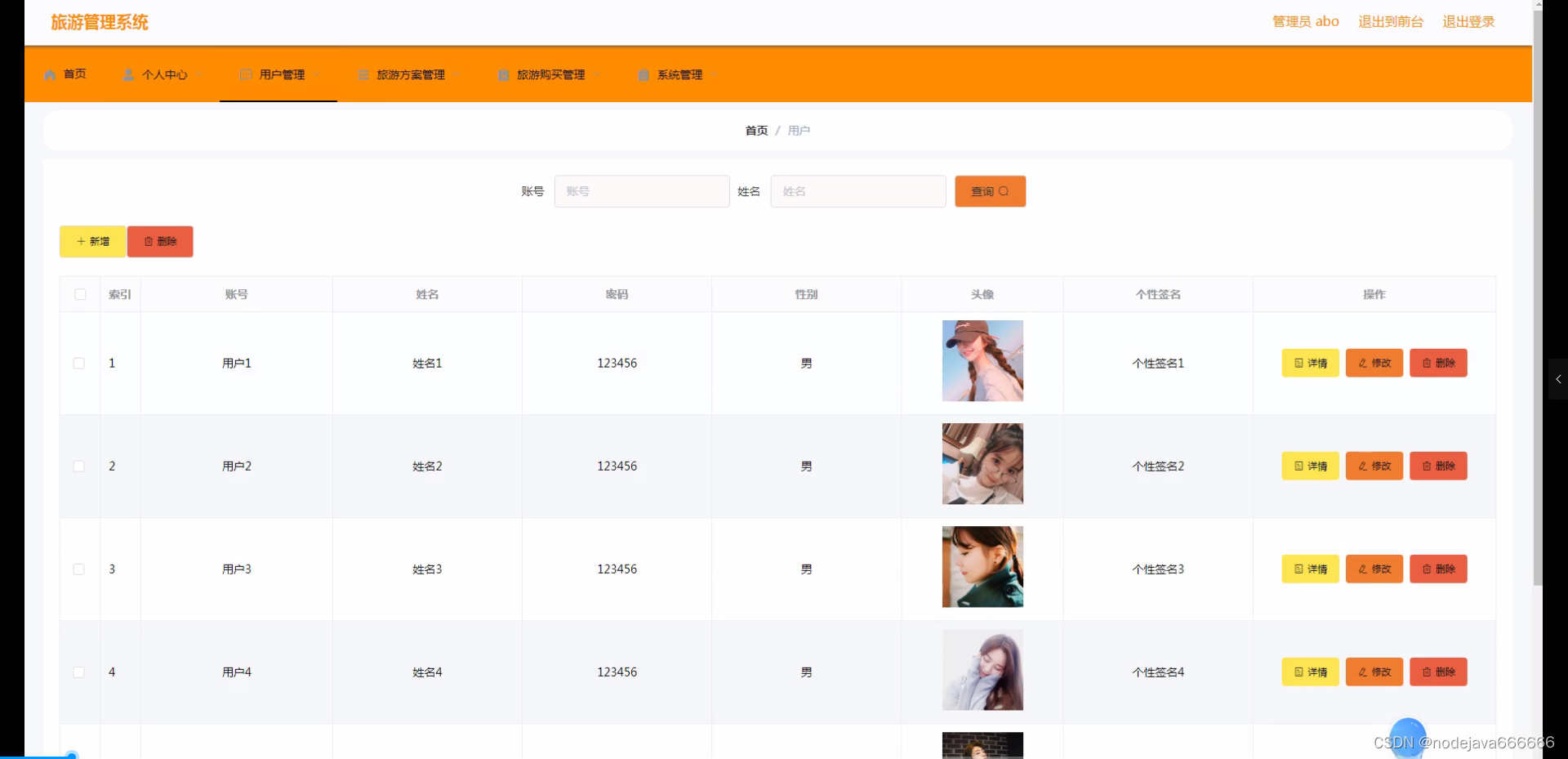Click the detail icon in 用户3's 详情 button
Image resolution: width=1568 pixels, height=759 pixels.
pos(1298,569)
